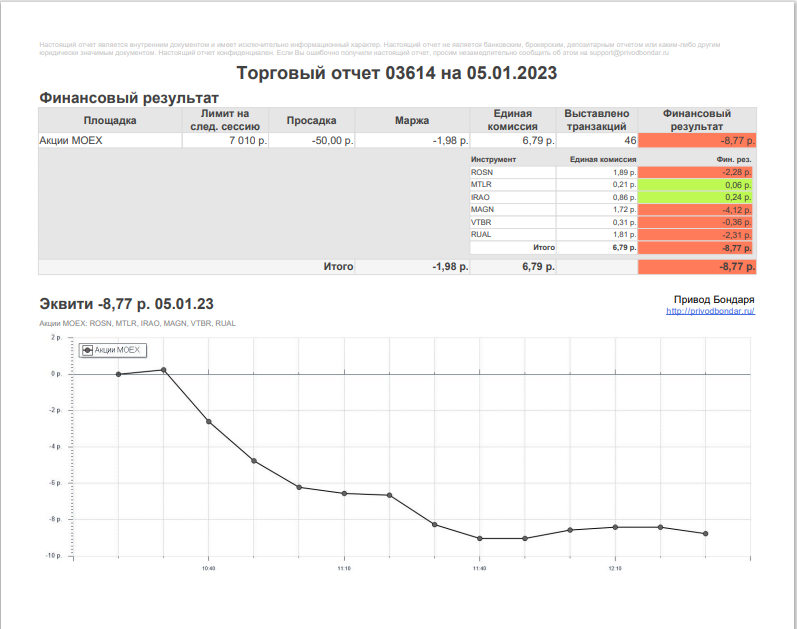Click the 11:40 time axis label
The width and height of the screenshot is (797, 629).
coord(479,568)
